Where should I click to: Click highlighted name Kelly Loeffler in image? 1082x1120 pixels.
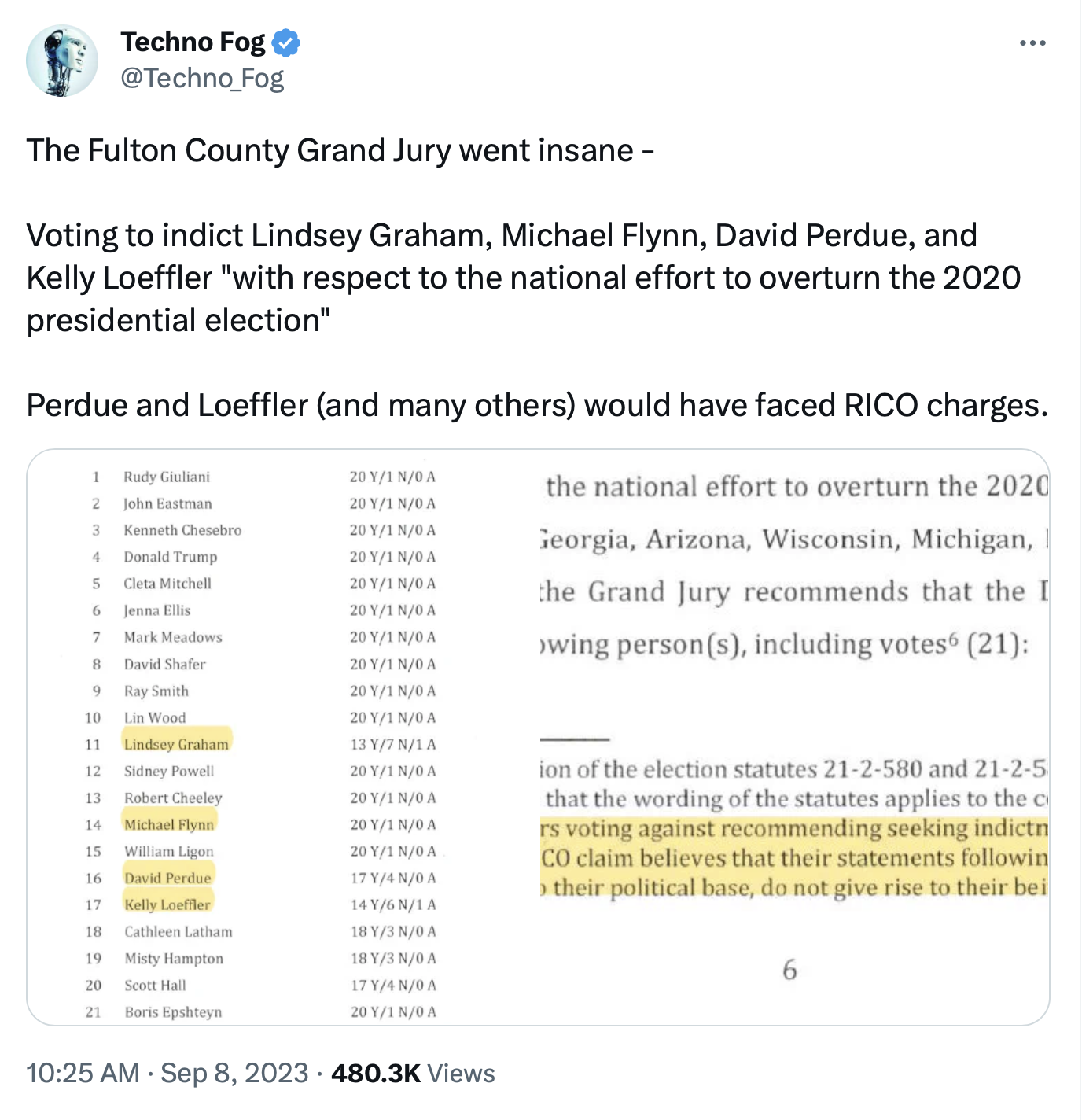tap(167, 904)
